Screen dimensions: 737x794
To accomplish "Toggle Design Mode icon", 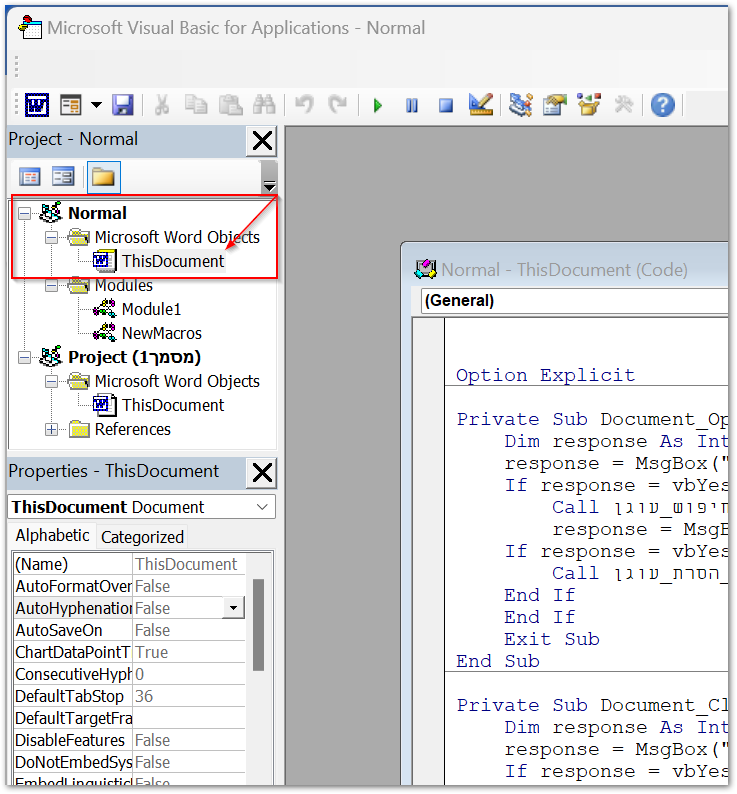I will (x=480, y=105).
